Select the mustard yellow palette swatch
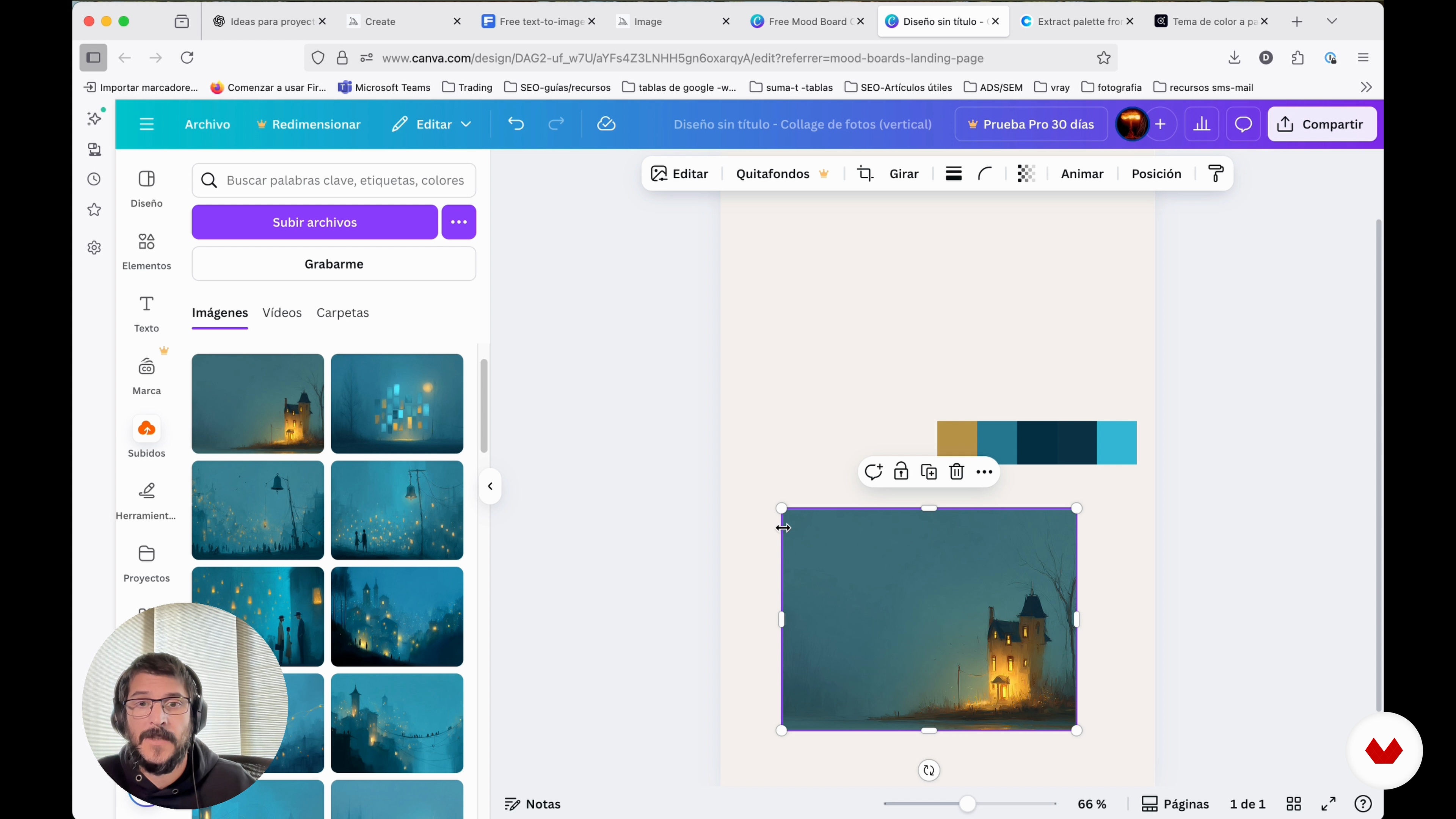Image resolution: width=1456 pixels, height=819 pixels. (x=957, y=439)
